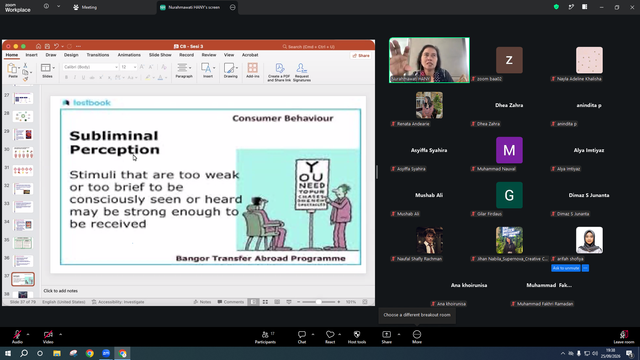Toggle Italic formatting
The width and height of the screenshot is (640, 360).
click(75, 78)
